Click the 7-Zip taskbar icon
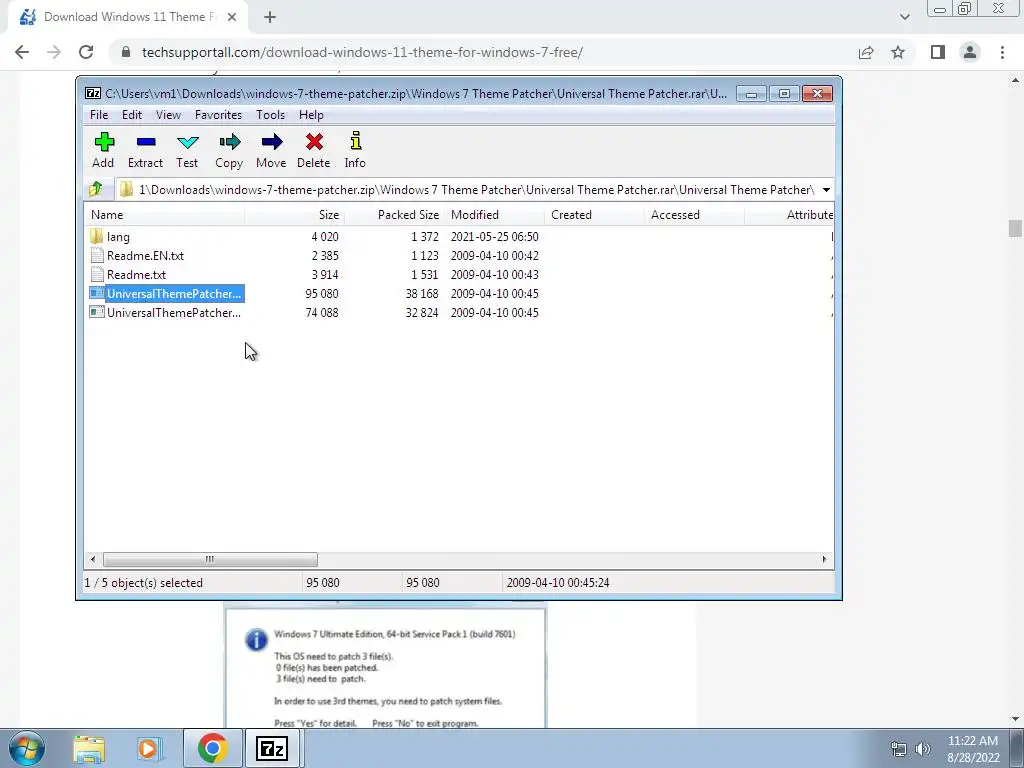The width and height of the screenshot is (1024, 768). click(272, 748)
